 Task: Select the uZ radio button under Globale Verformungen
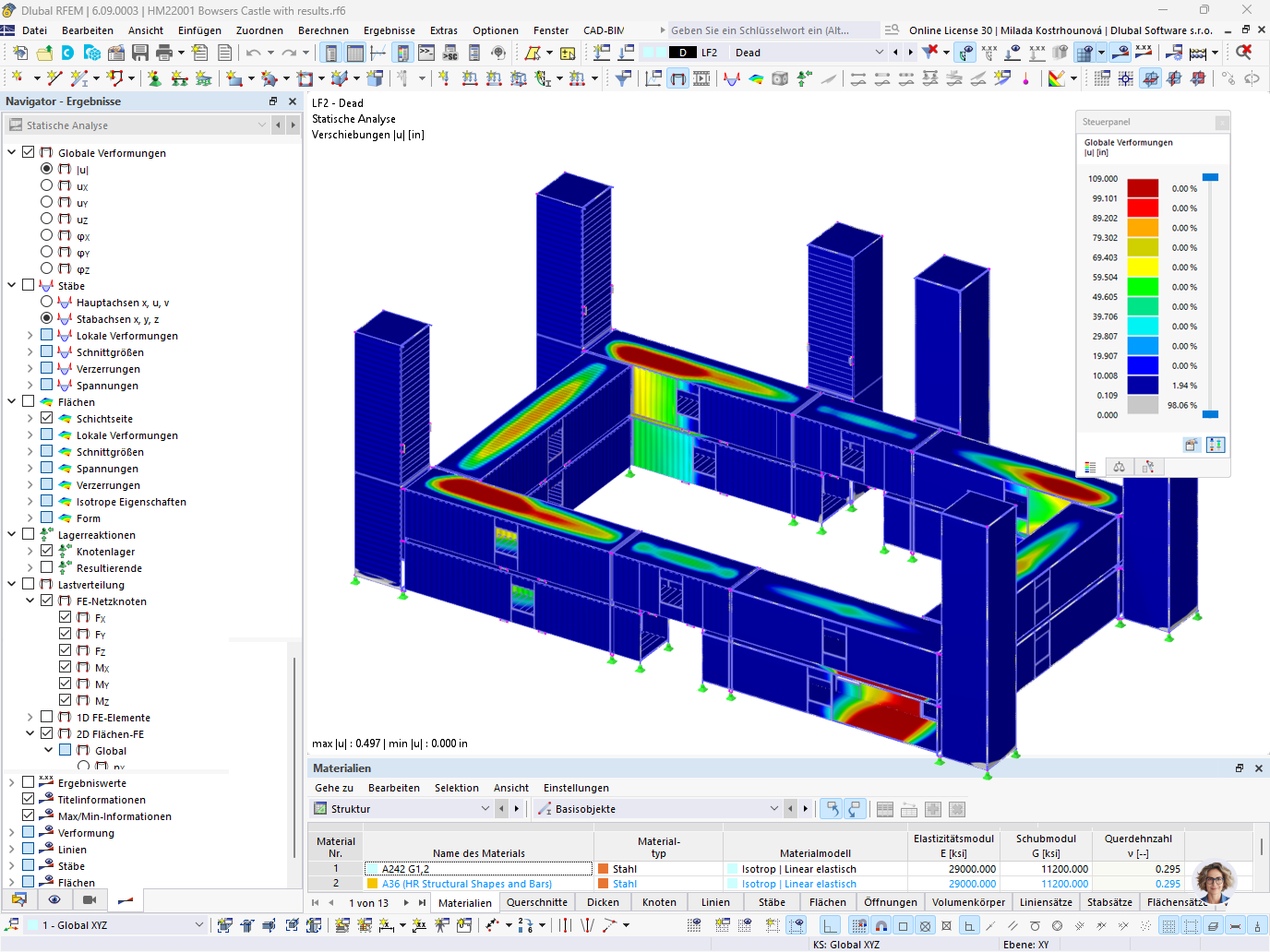pyautogui.click(x=45, y=219)
